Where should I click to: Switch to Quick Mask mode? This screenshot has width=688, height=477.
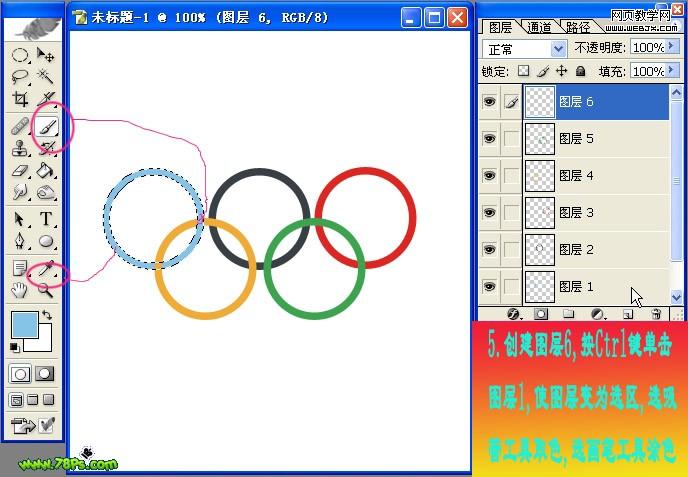click(x=45, y=373)
